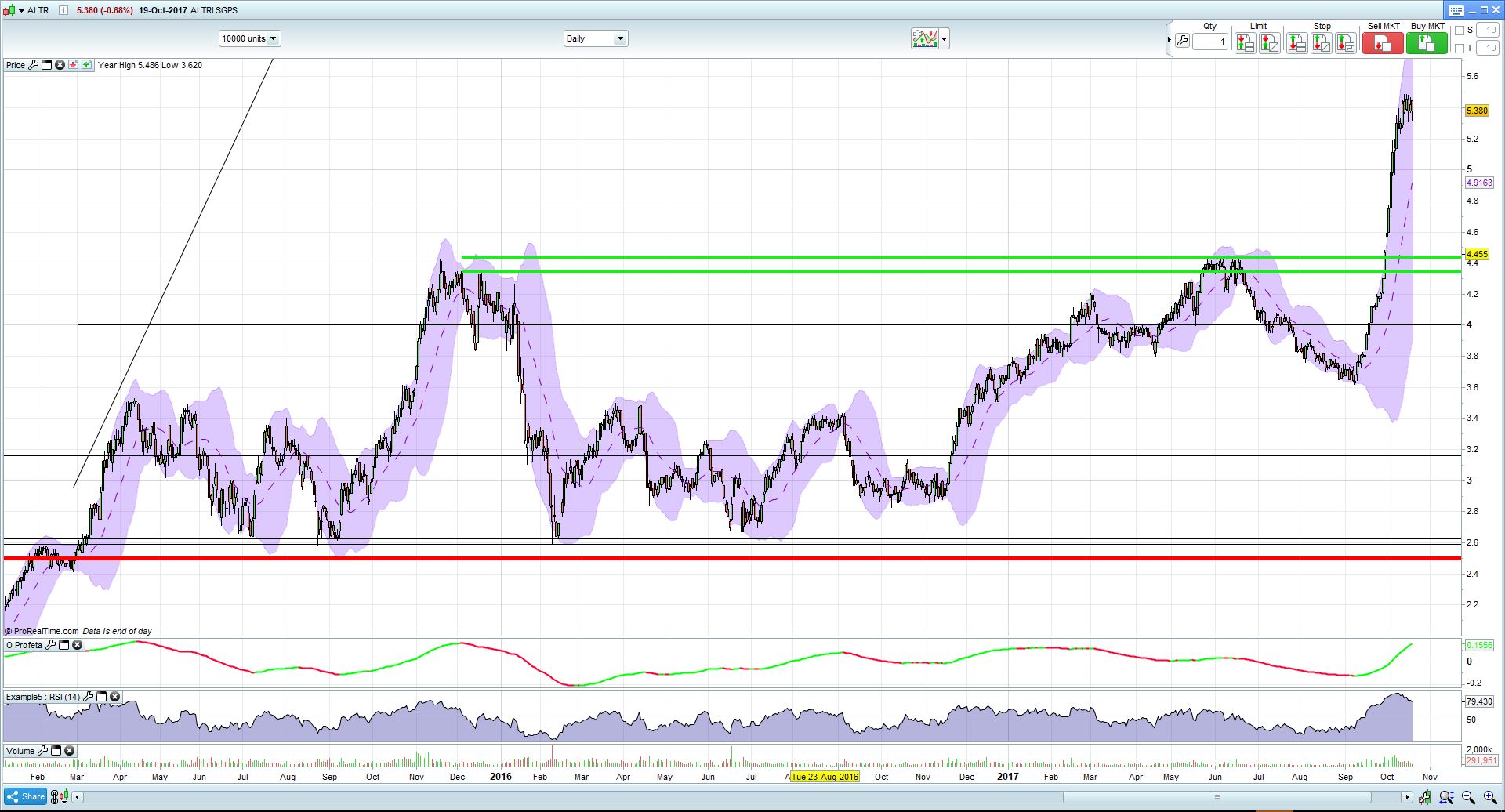Open Price panel settings wrench
This screenshot has height=812, width=1505.
click(x=33, y=65)
